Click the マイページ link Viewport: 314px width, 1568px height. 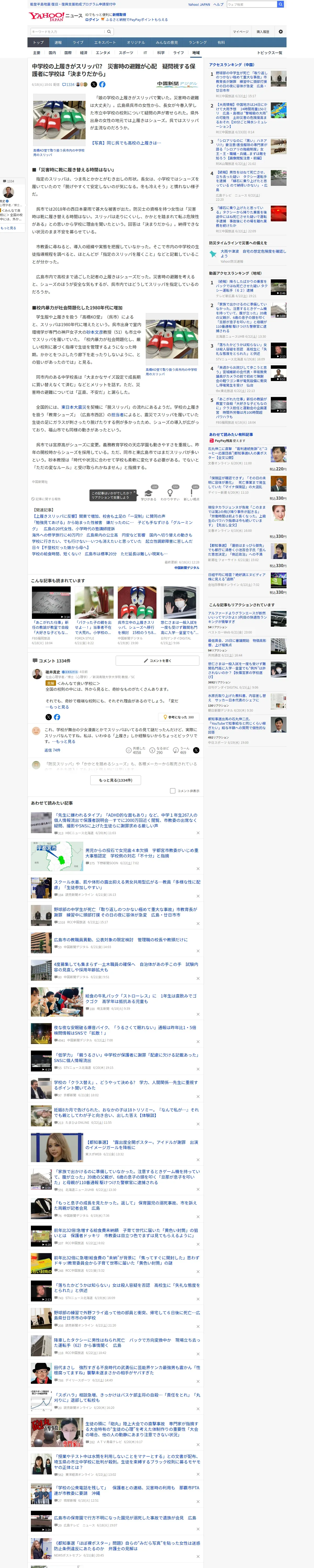coord(240,32)
